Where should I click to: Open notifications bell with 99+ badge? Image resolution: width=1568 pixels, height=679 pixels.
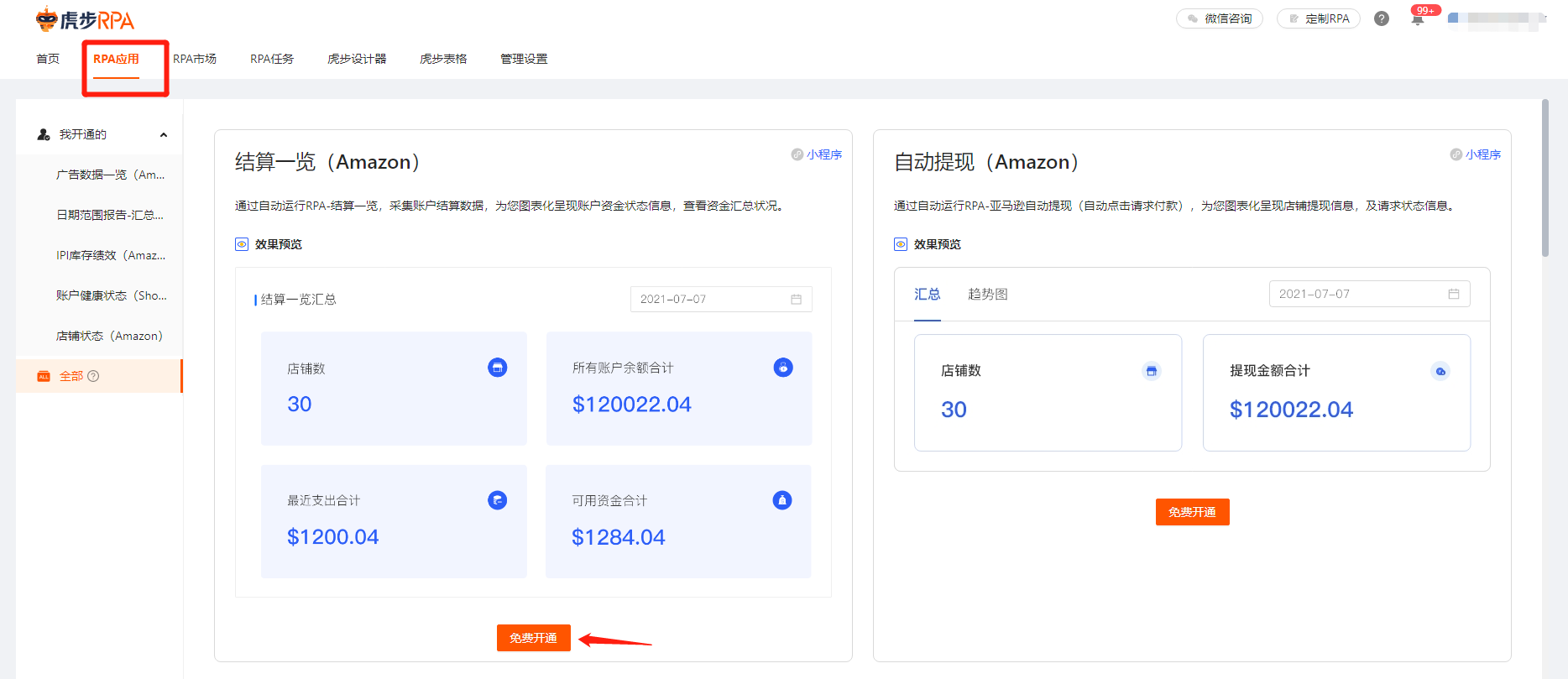(1418, 18)
